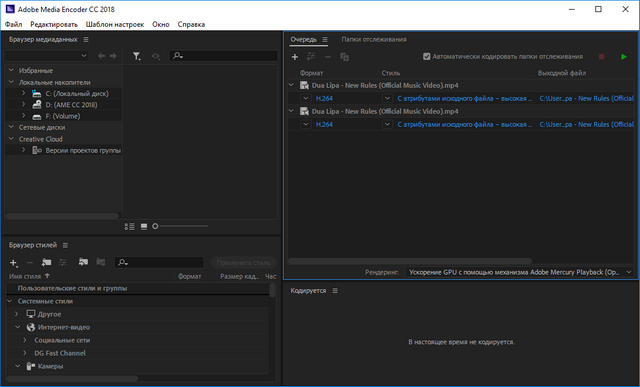Open the media browser path dropdown

47,56
